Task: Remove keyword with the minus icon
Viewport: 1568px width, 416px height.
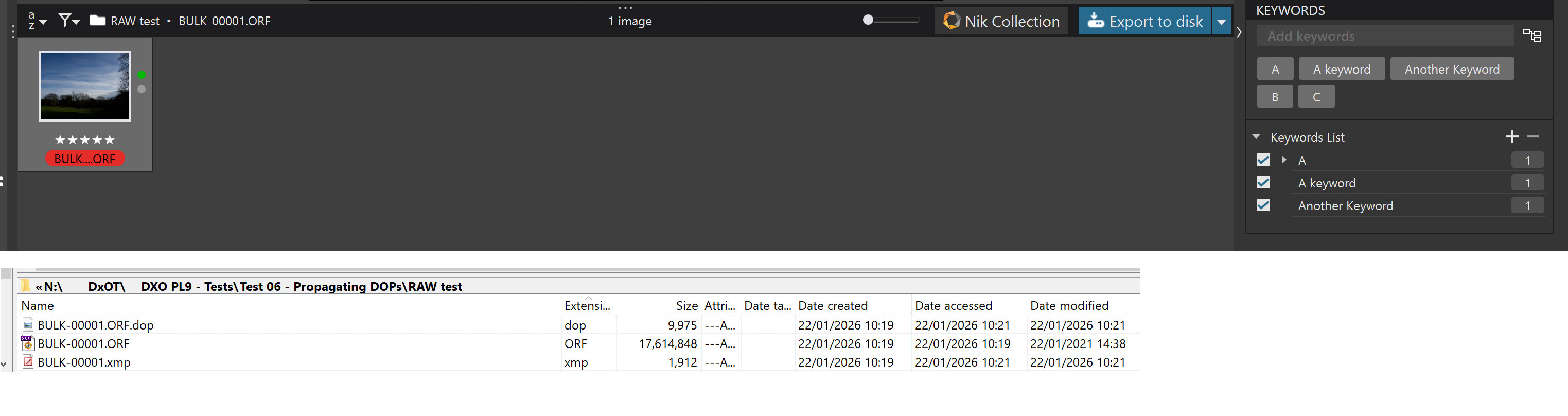Action: tap(1534, 137)
